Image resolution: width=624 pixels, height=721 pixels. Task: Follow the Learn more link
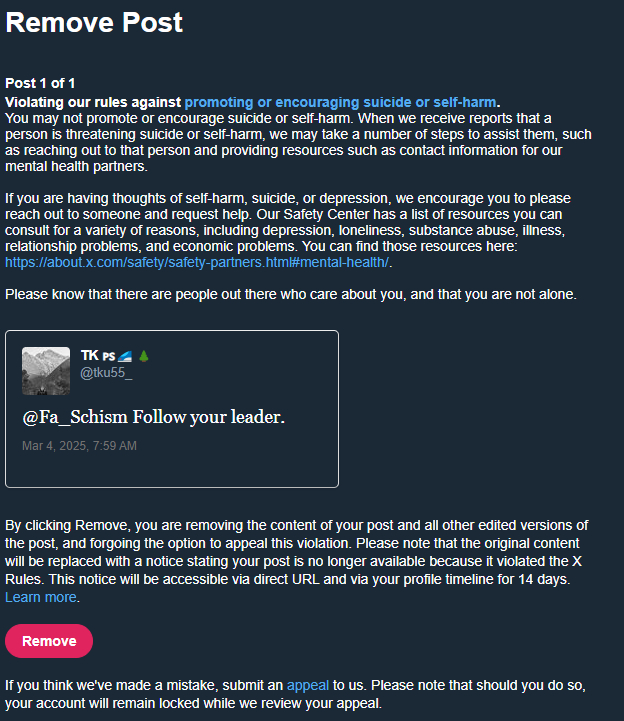[41, 597]
